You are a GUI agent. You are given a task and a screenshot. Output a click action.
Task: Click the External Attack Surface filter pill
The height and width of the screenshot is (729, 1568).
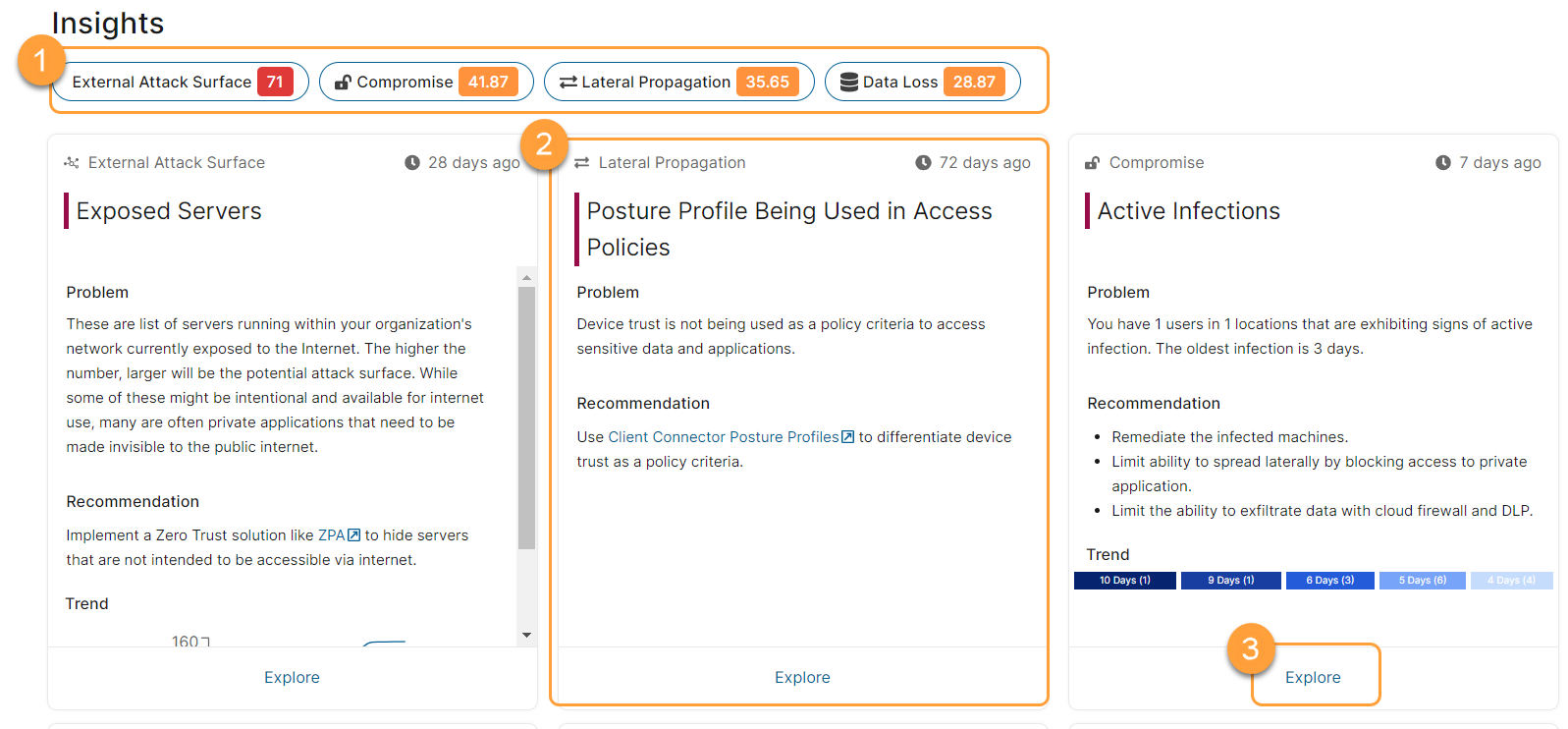tap(182, 82)
